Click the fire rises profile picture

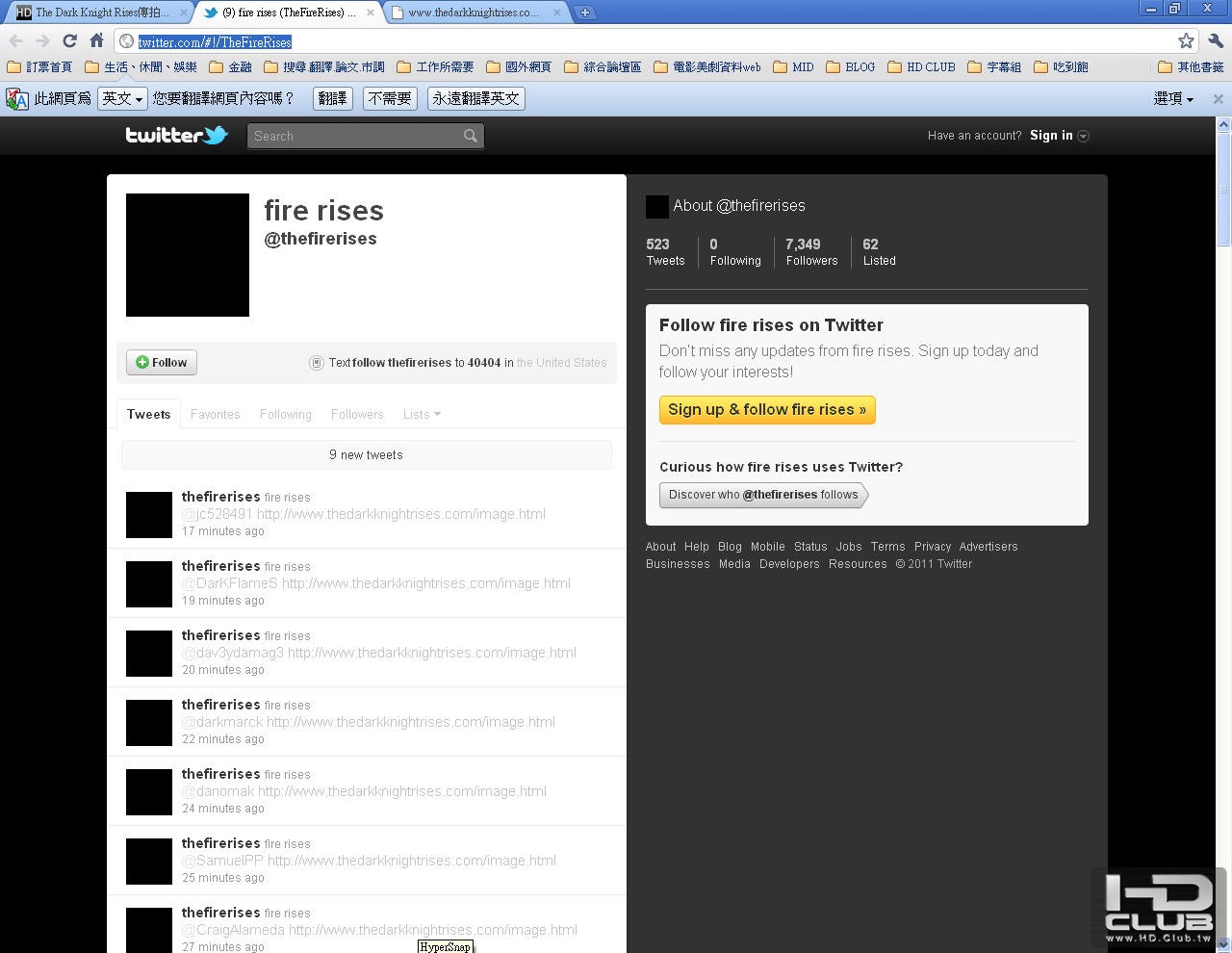click(188, 255)
